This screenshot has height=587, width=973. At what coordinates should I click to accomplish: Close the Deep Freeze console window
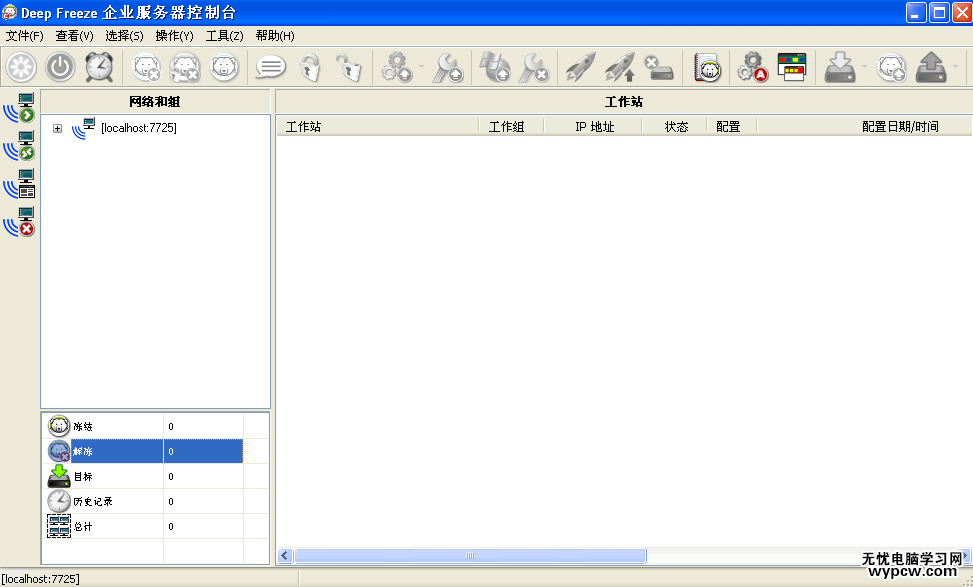pyautogui.click(x=961, y=12)
